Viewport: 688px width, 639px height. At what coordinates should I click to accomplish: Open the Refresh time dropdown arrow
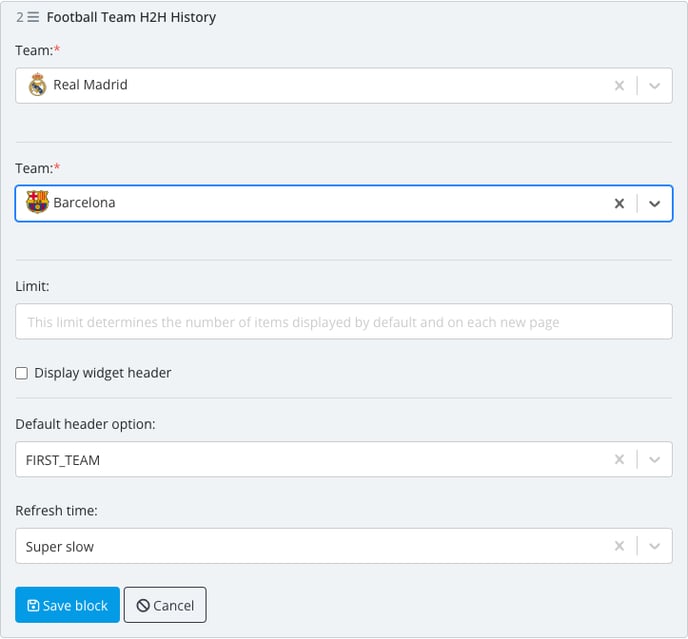[654, 546]
